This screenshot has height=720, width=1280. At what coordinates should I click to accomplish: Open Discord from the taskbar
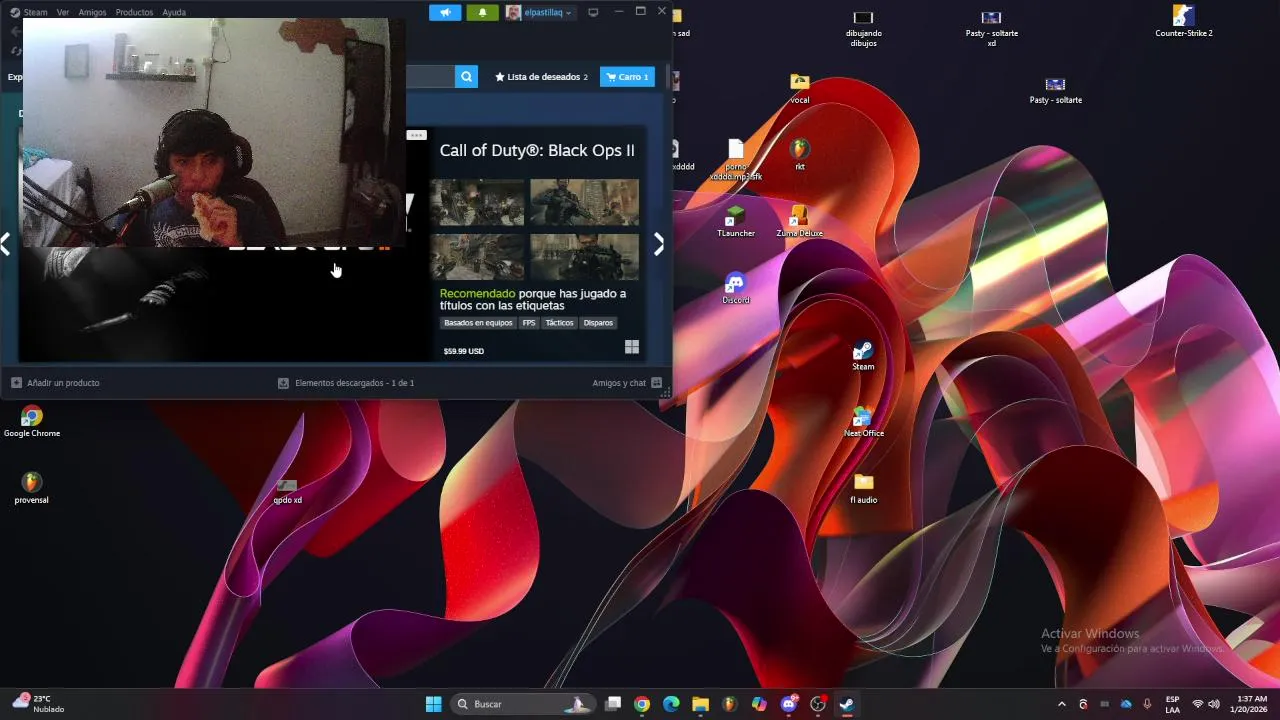point(789,704)
